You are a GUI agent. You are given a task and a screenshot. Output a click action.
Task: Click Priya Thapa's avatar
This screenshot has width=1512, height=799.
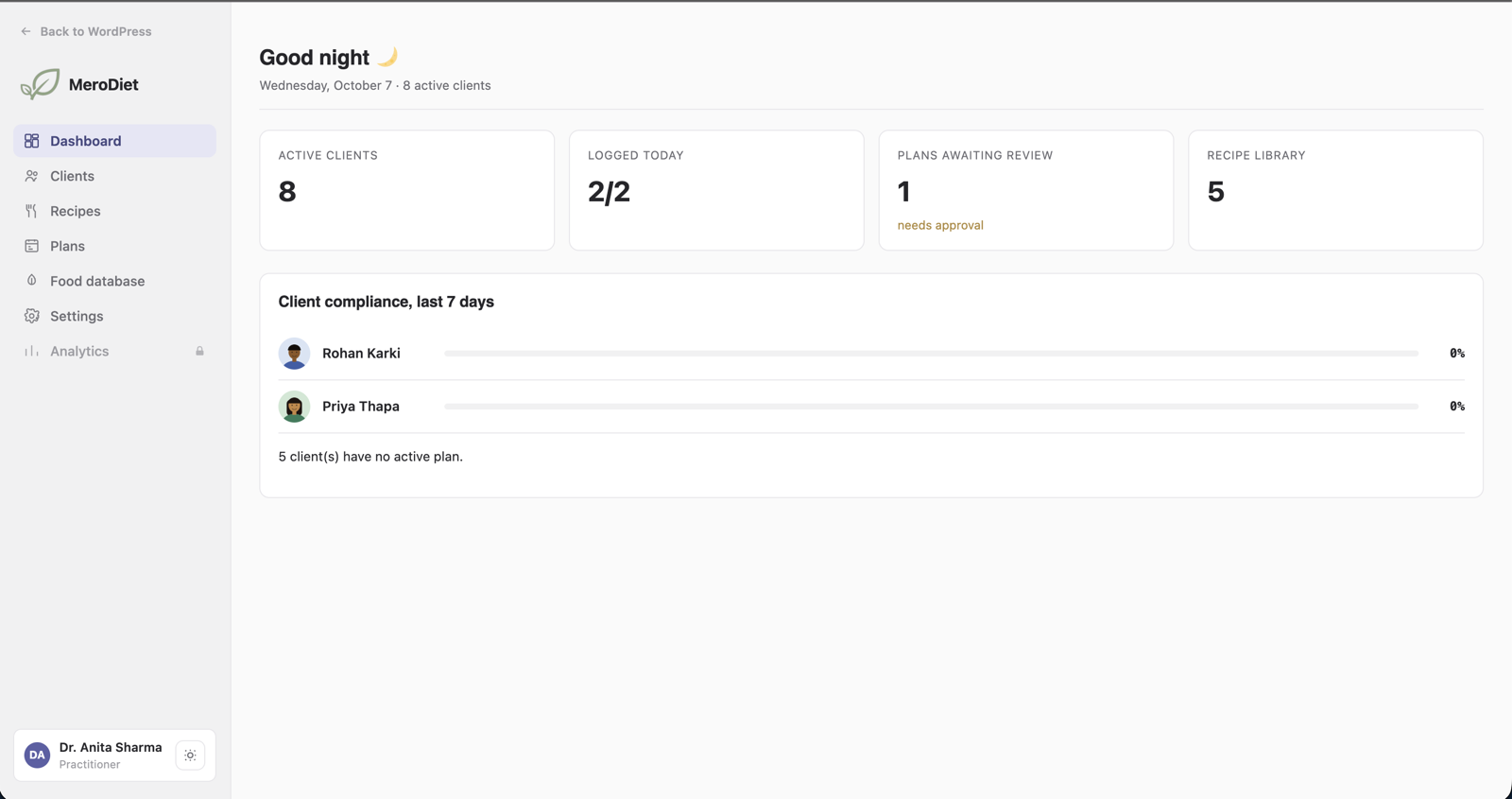pyautogui.click(x=294, y=407)
